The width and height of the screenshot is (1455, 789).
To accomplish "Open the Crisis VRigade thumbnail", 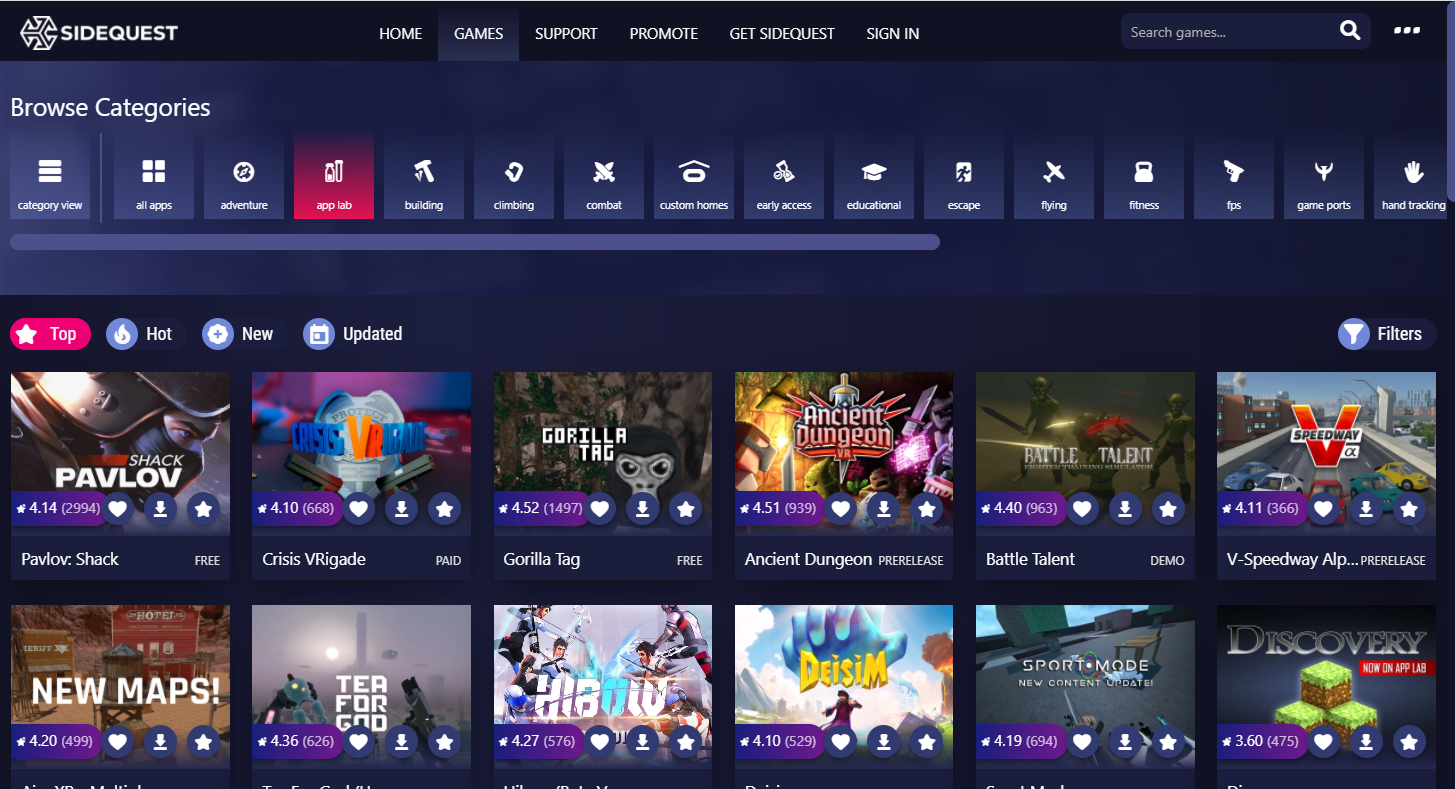I will 361,454.
